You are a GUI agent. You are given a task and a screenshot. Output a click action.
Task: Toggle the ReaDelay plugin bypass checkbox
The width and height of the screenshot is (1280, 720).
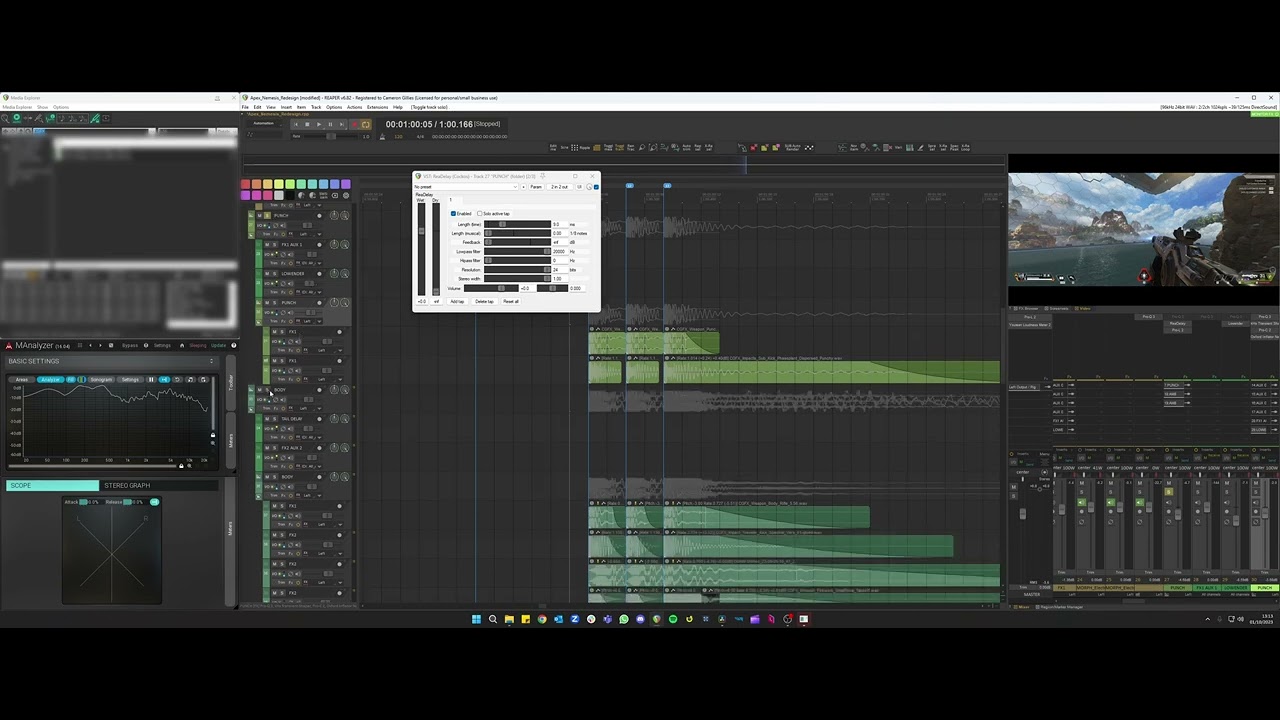(596, 187)
